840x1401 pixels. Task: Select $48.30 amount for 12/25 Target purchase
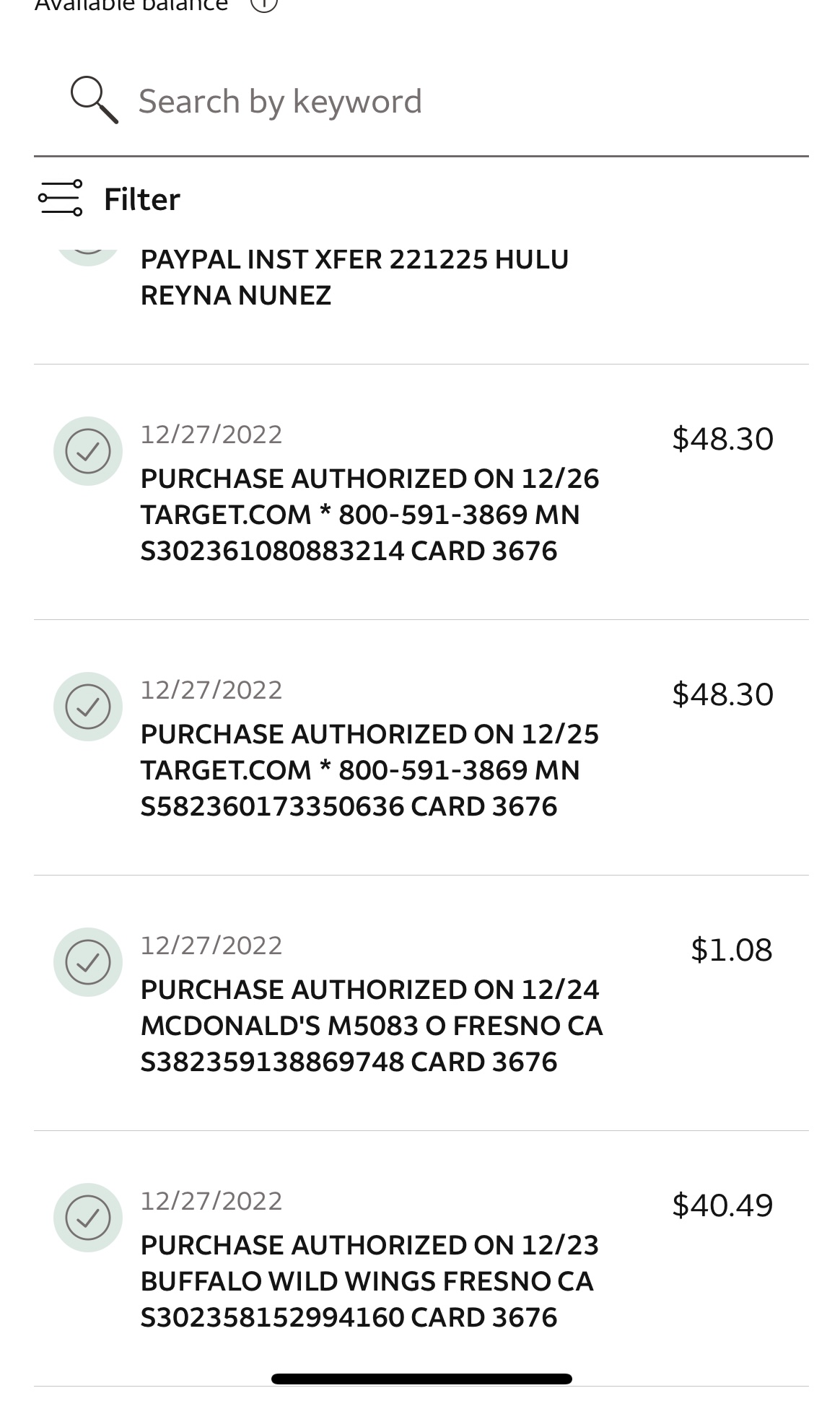pyautogui.click(x=722, y=694)
